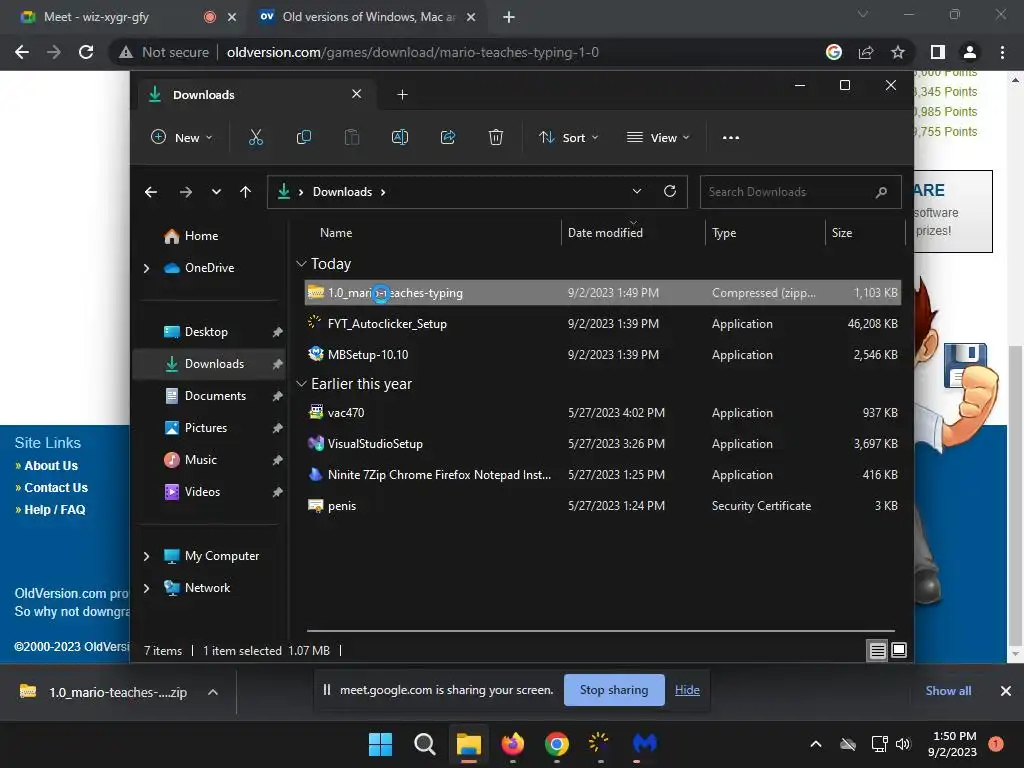Open the View dropdown
1024x768 pixels.
(x=658, y=138)
